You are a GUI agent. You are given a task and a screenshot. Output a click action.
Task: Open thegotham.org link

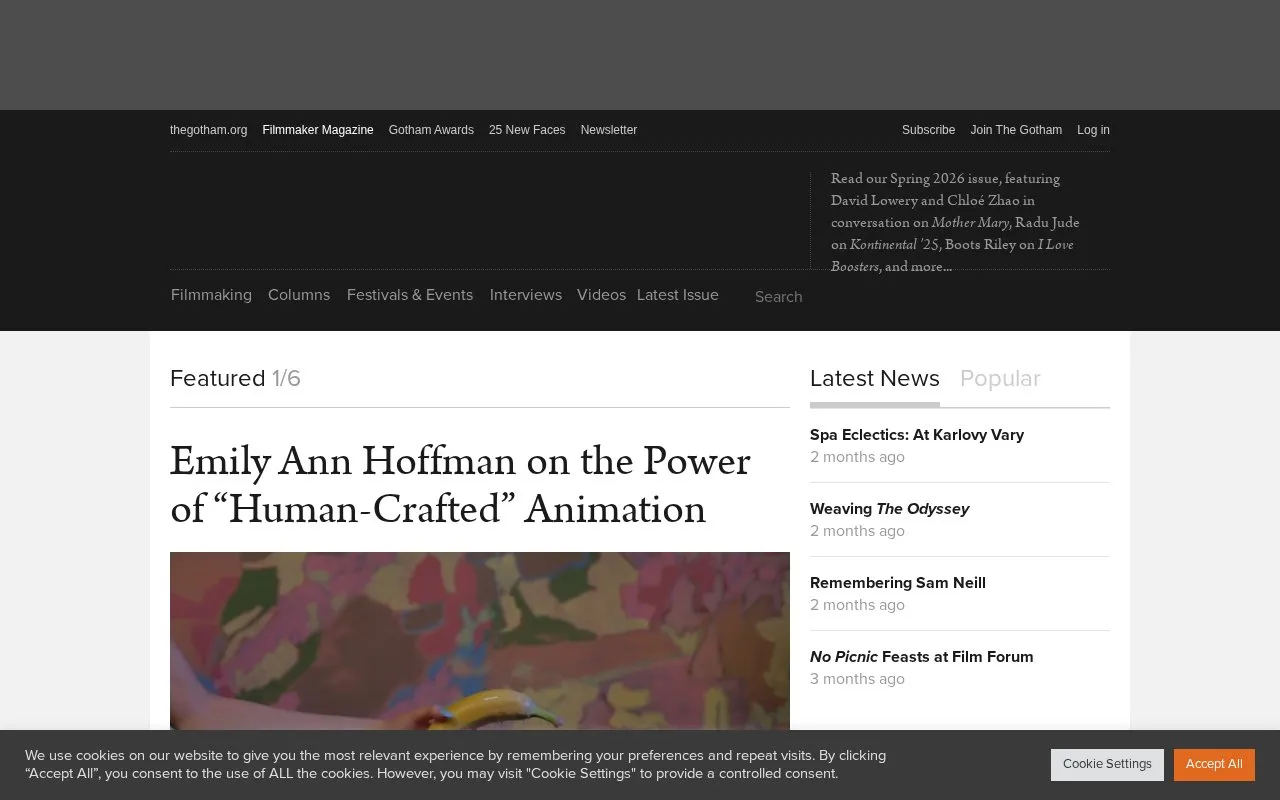coord(208,130)
